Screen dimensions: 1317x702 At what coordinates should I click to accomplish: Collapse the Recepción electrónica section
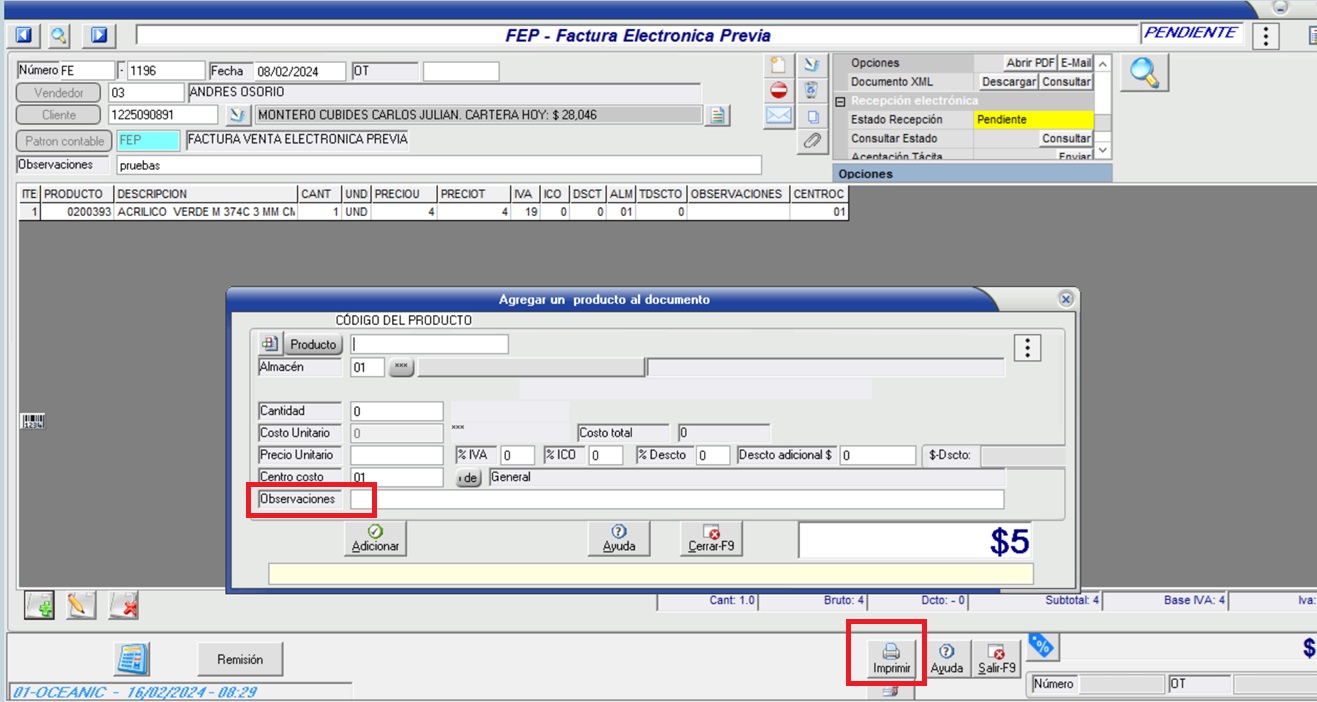841,101
